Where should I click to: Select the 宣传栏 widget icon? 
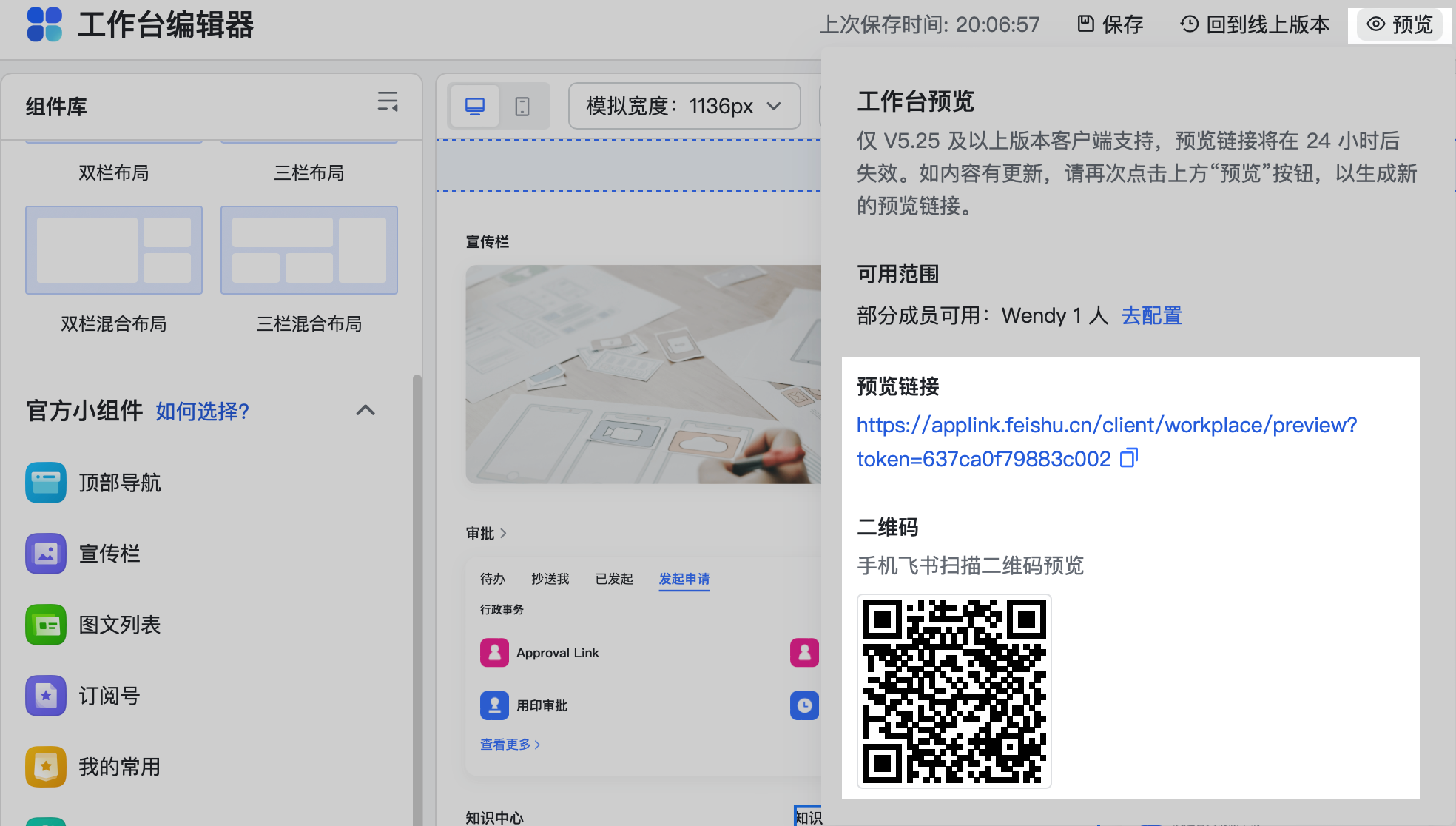pyautogui.click(x=46, y=554)
